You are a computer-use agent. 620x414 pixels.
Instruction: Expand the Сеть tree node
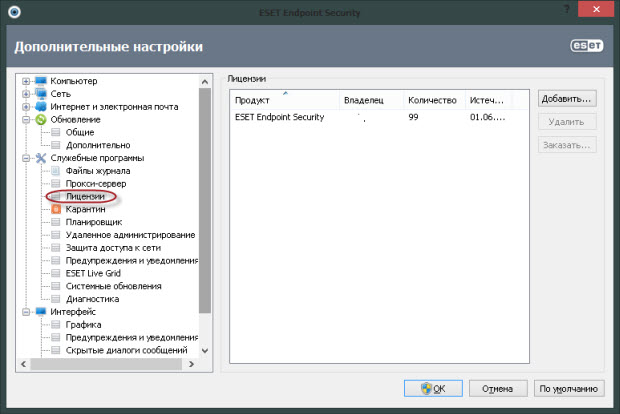point(26,94)
